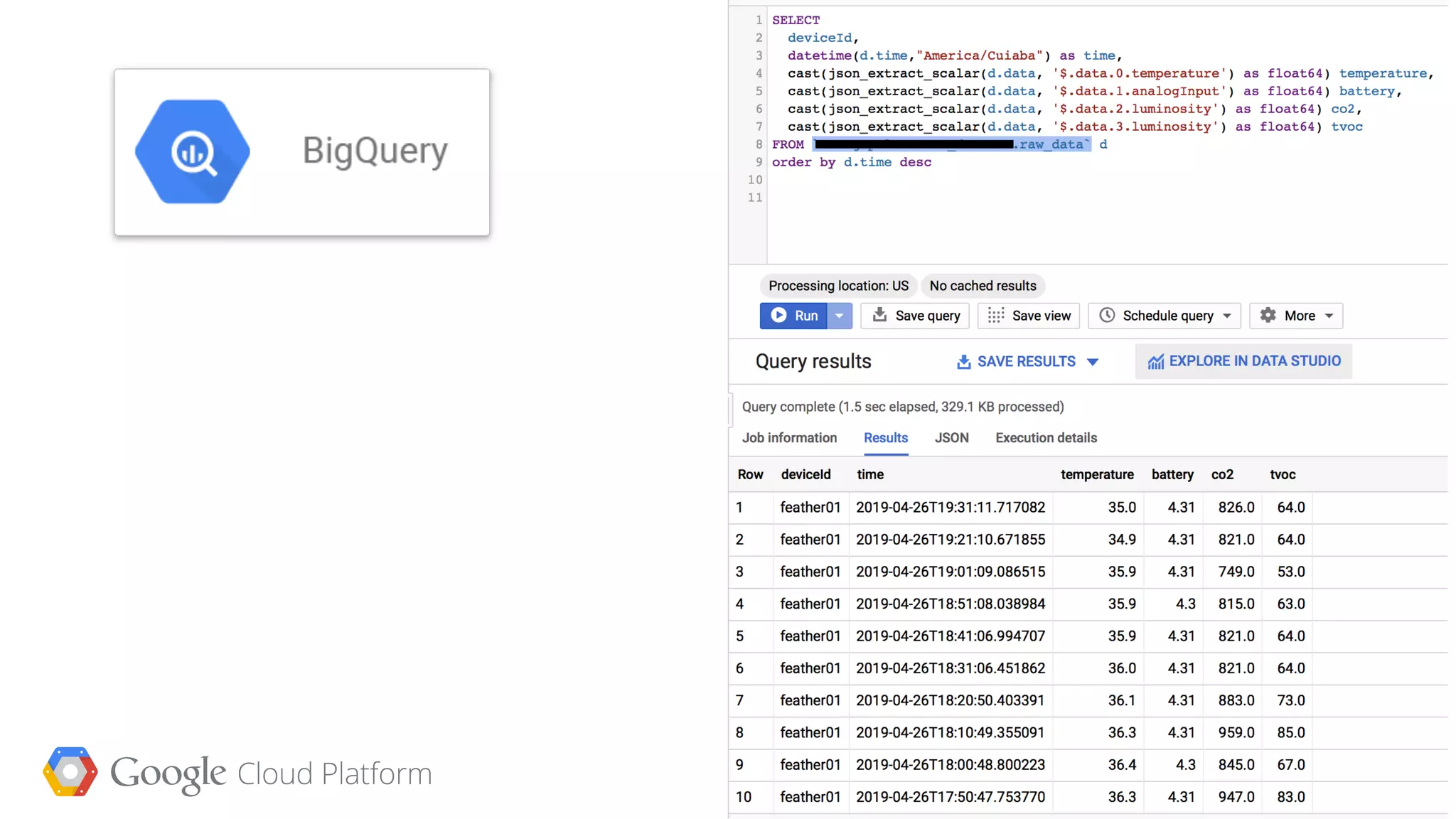Open the Execution details tab
The height and width of the screenshot is (819, 1456).
click(x=1046, y=438)
